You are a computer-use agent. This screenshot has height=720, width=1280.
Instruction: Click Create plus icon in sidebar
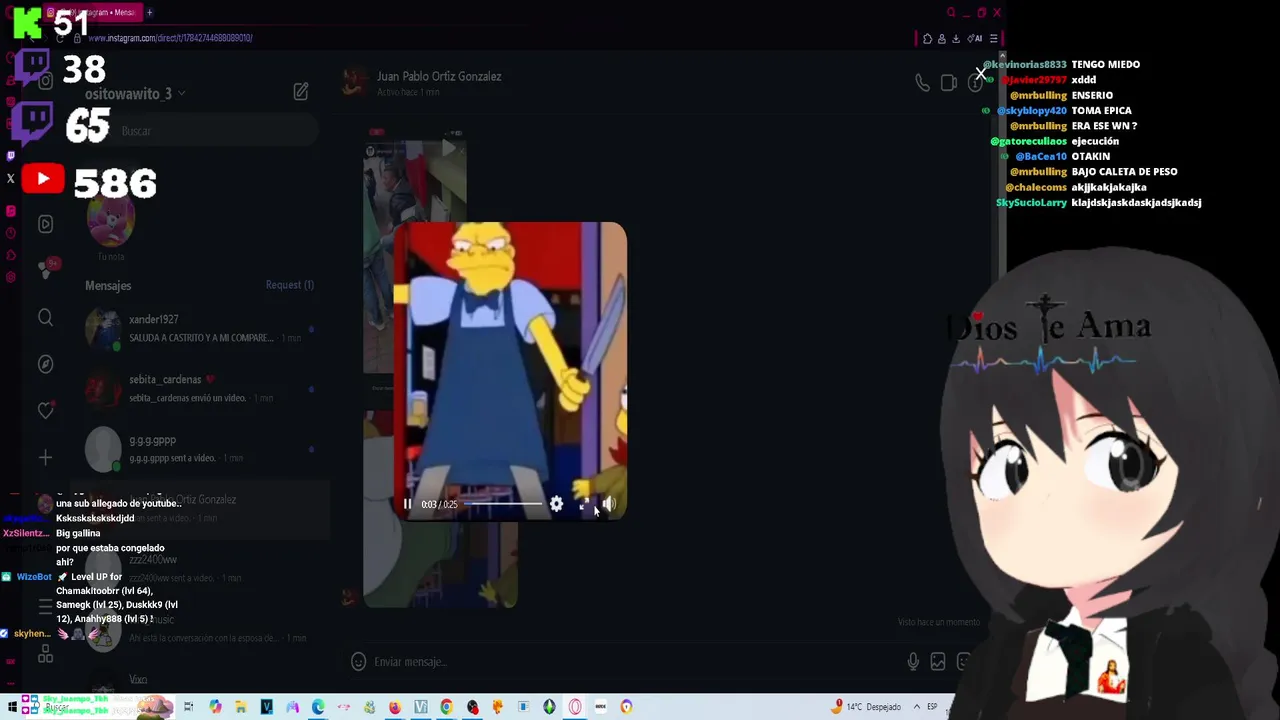click(x=45, y=457)
